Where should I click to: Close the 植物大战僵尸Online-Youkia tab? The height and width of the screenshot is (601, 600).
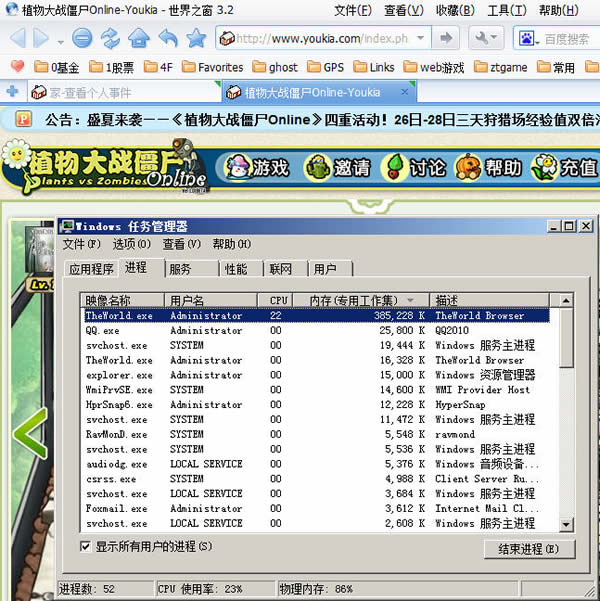[x=404, y=92]
